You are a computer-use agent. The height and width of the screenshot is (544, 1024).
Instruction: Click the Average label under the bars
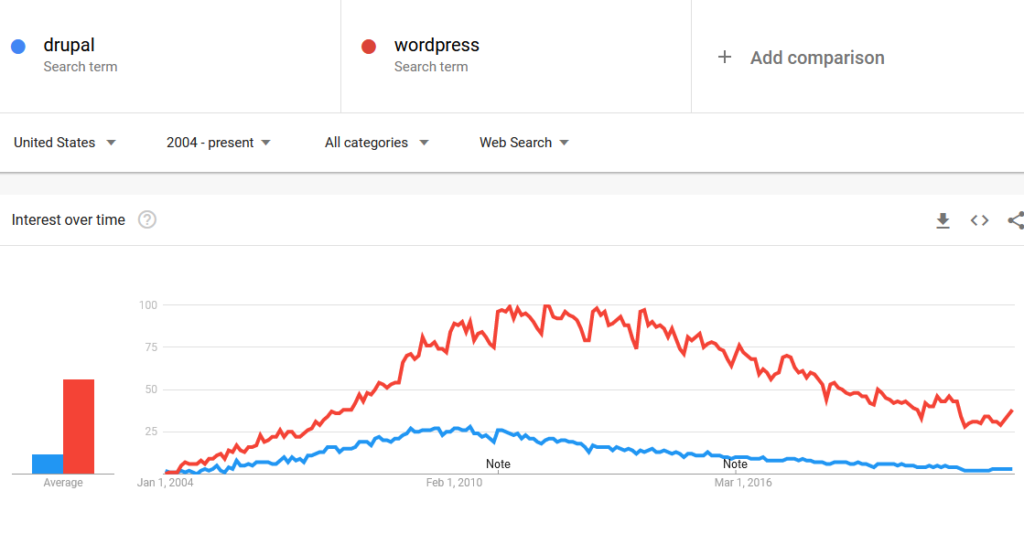(63, 483)
